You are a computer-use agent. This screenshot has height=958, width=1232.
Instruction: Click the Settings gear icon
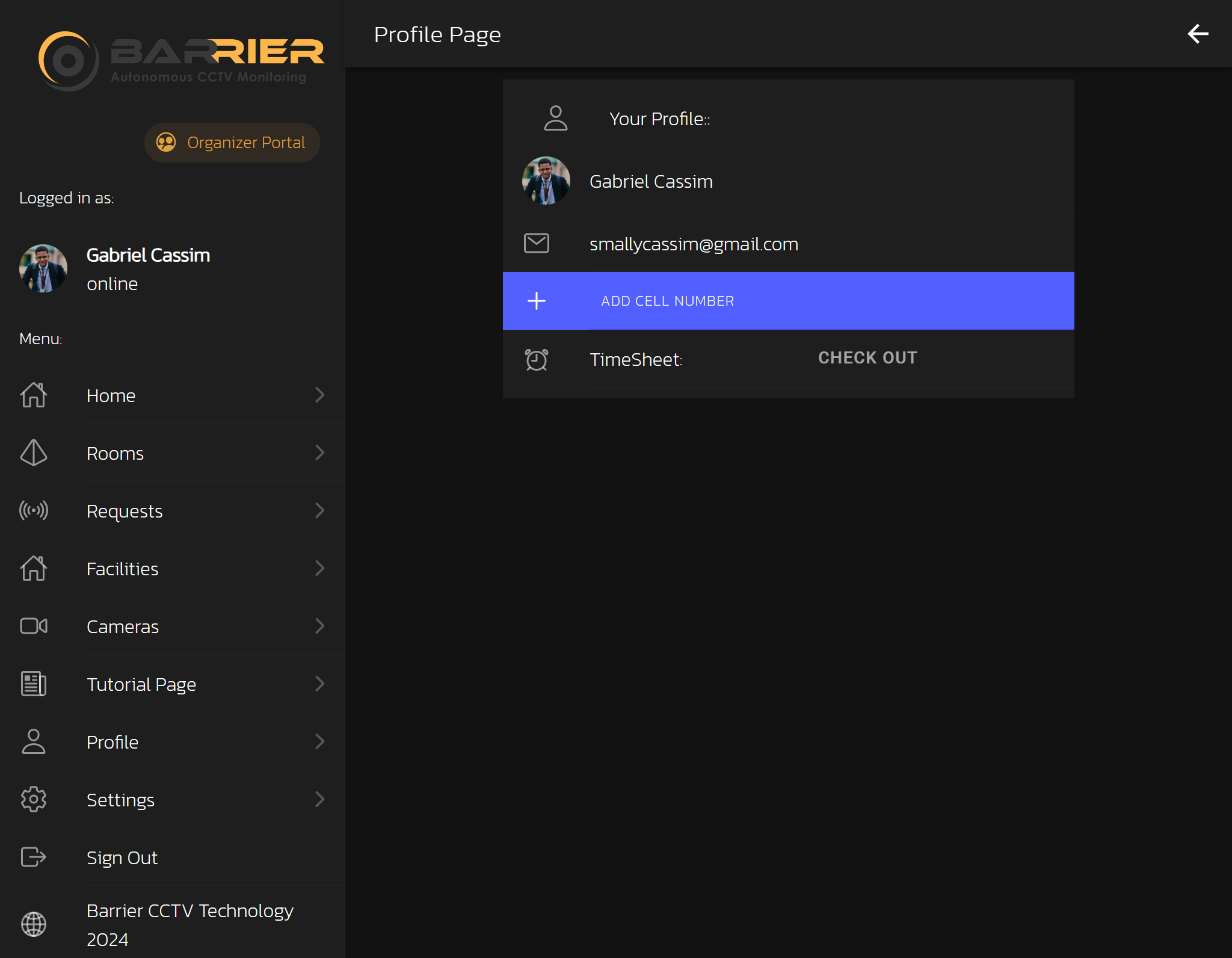coord(34,799)
